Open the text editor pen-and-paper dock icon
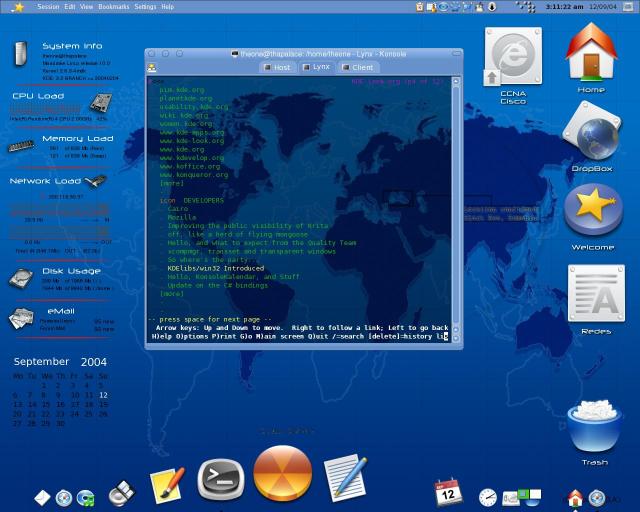The width and height of the screenshot is (640, 512). click(345, 477)
